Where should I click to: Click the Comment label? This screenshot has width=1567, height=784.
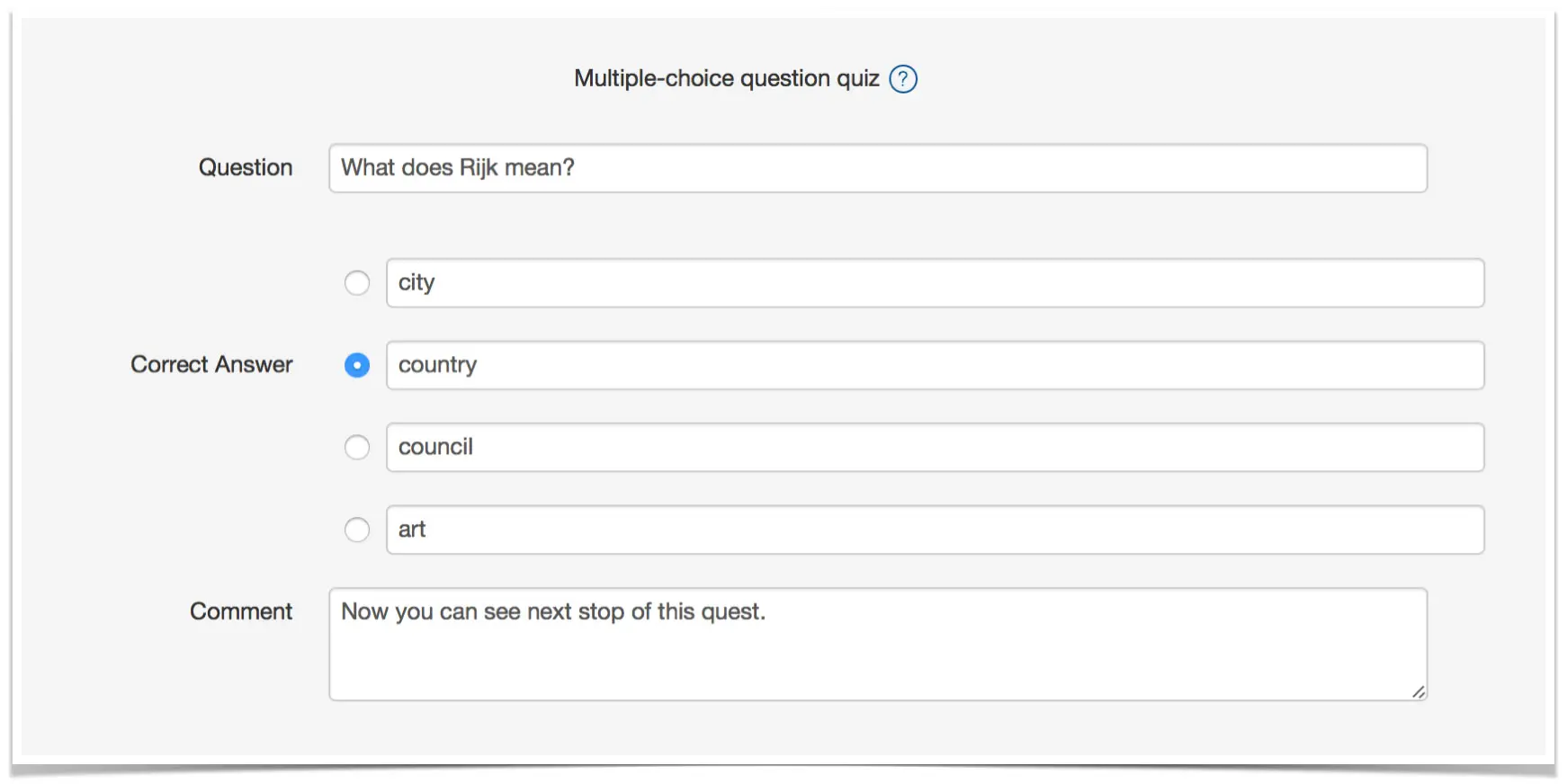(x=241, y=611)
